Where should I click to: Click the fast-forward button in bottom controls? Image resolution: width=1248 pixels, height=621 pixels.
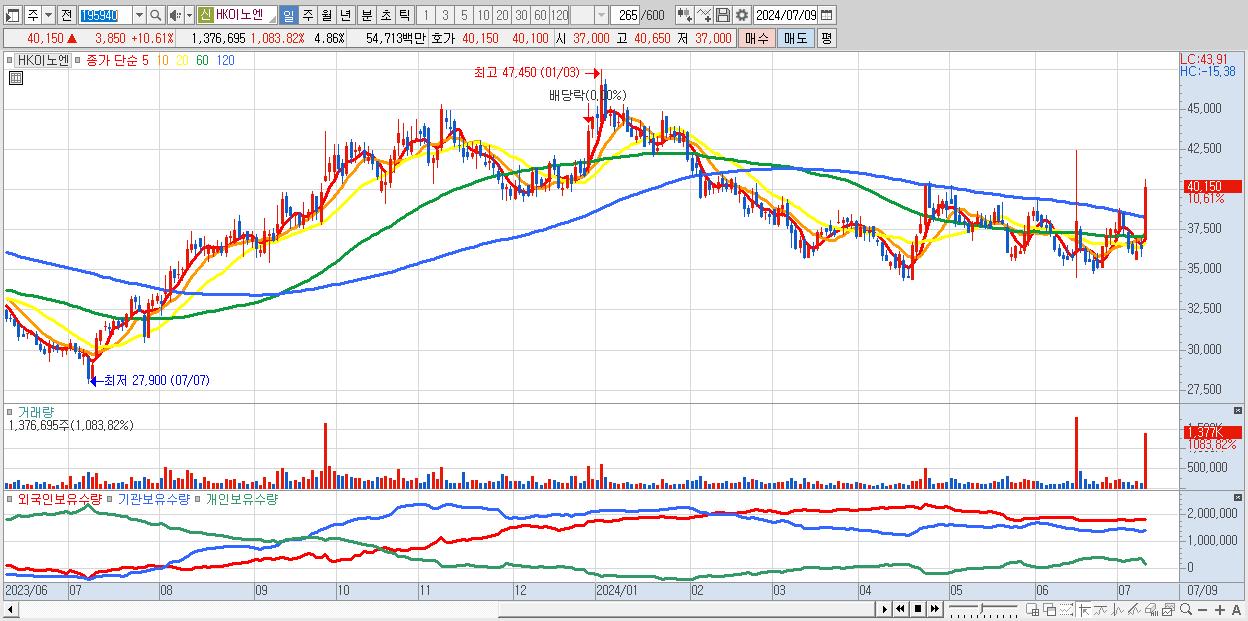tap(934, 609)
